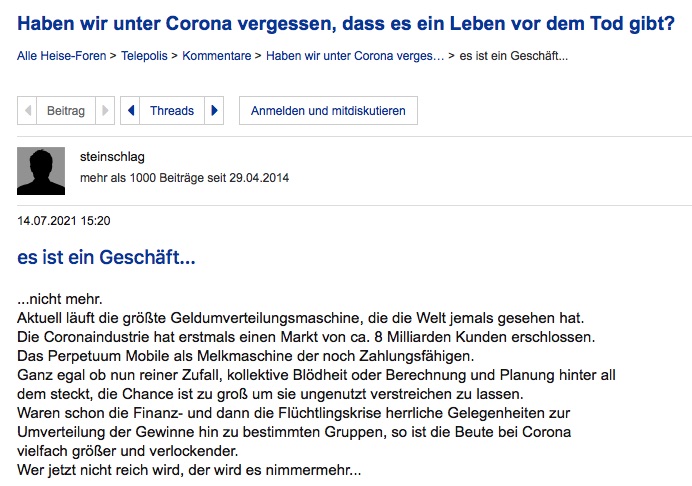Open the Threads overview button
The width and height of the screenshot is (692, 486).
pyautogui.click(x=172, y=111)
